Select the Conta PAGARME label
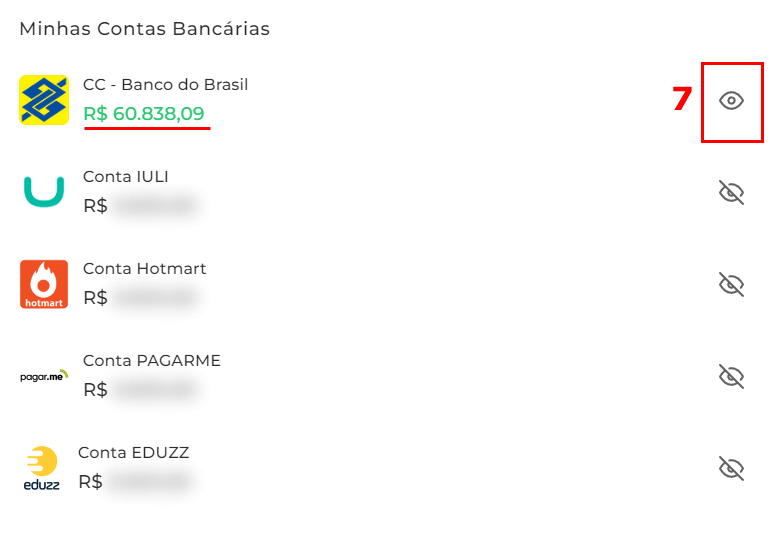This screenshot has height=547, width=772. point(151,361)
